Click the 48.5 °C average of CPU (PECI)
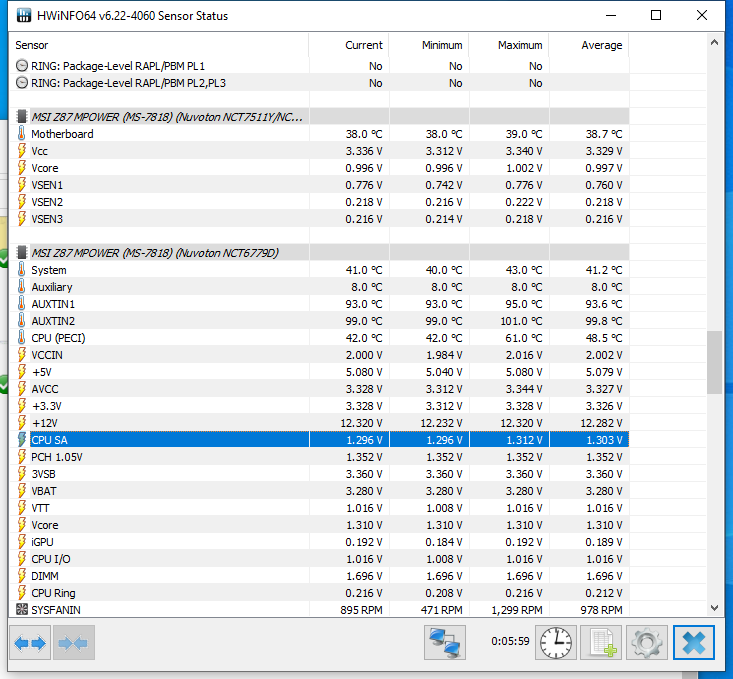 coord(604,338)
